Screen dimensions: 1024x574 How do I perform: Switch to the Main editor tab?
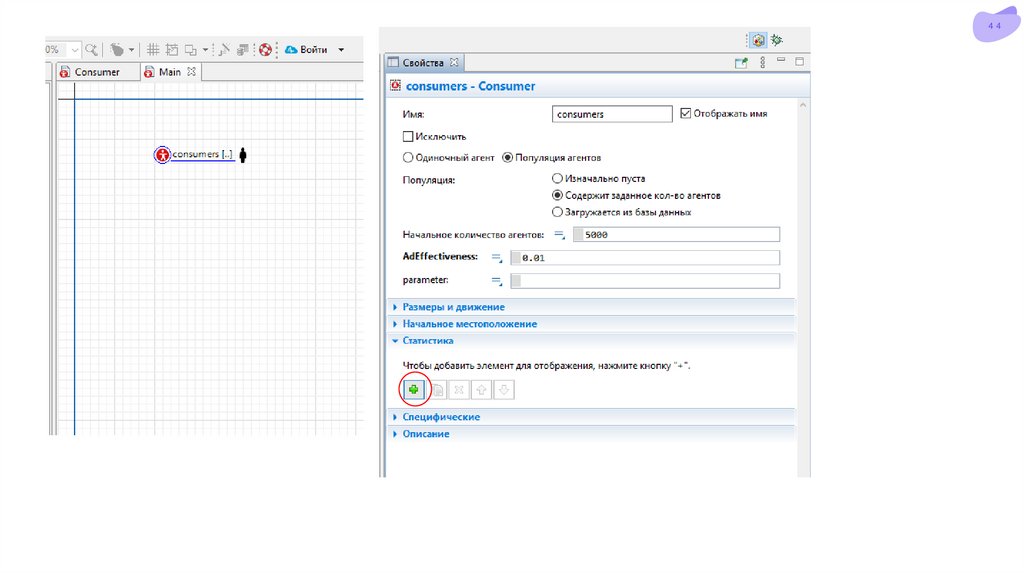170,72
